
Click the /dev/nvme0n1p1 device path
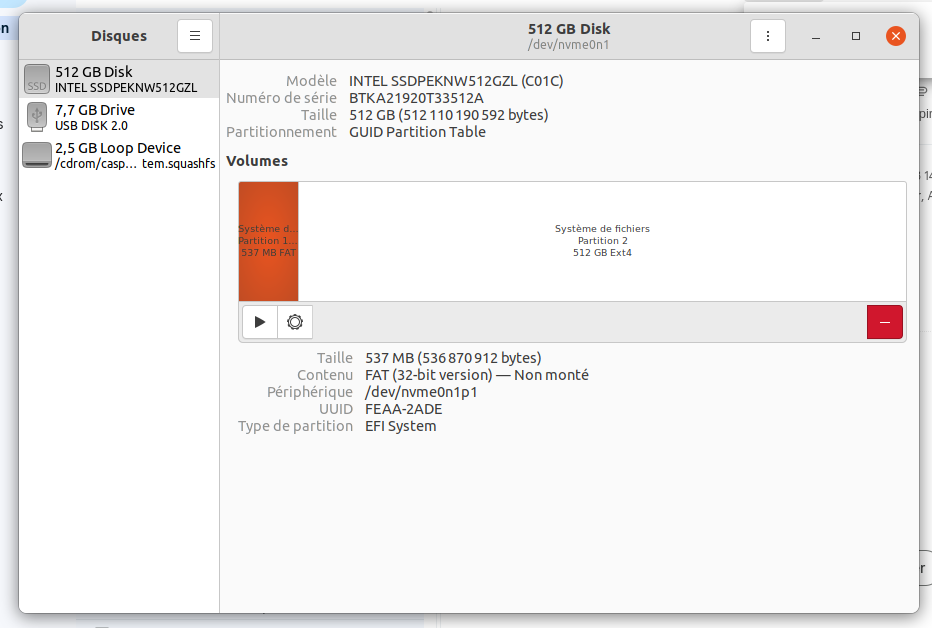[x=421, y=392]
